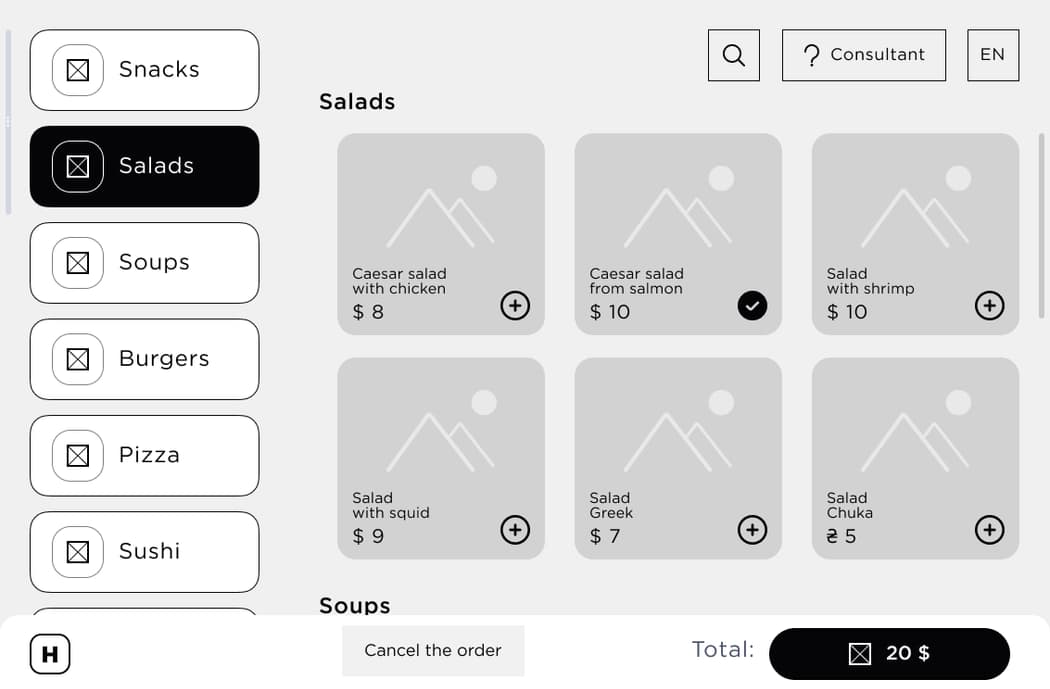Select the Soups category
Screen dimensions: 1050x689
[145, 263]
